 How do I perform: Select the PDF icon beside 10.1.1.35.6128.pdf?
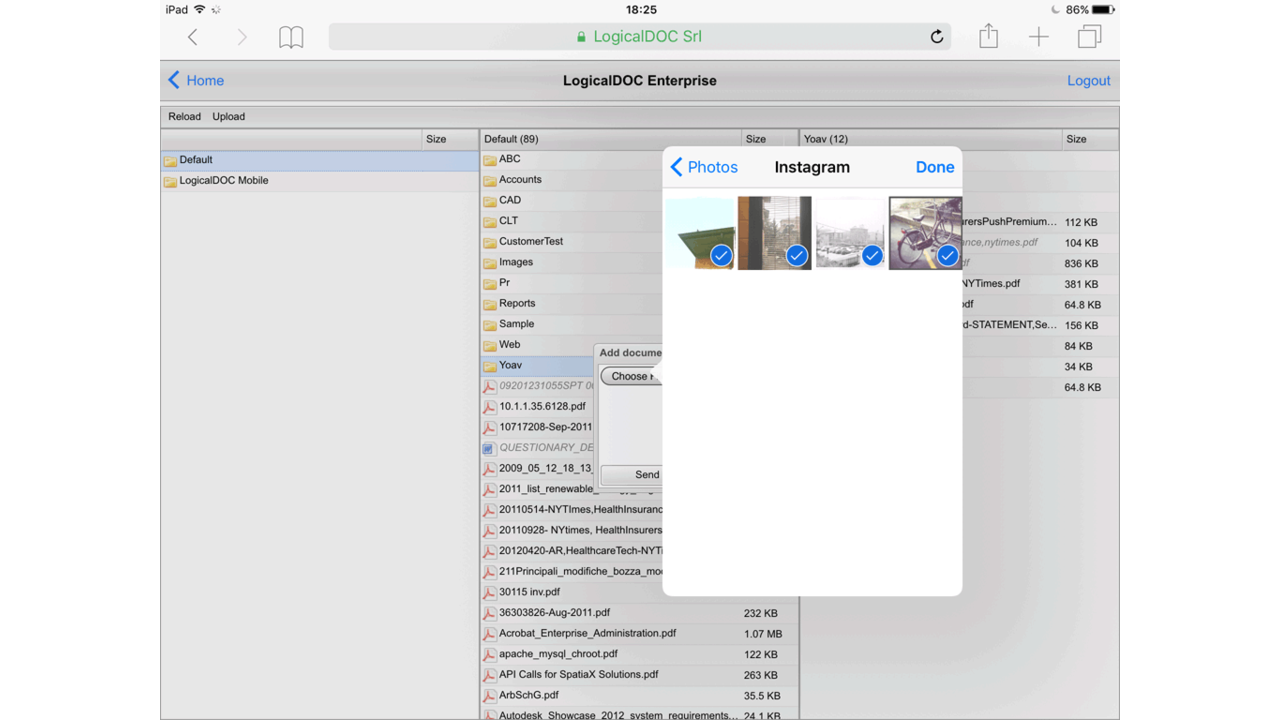[489, 406]
